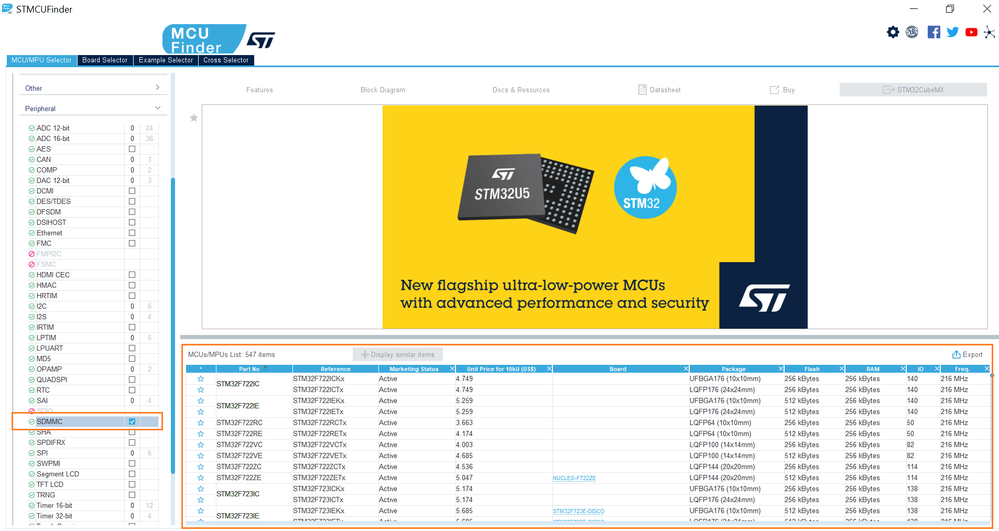This screenshot has width=999, height=531.
Task: Remove the RAM column with its X
Action: [902, 369]
